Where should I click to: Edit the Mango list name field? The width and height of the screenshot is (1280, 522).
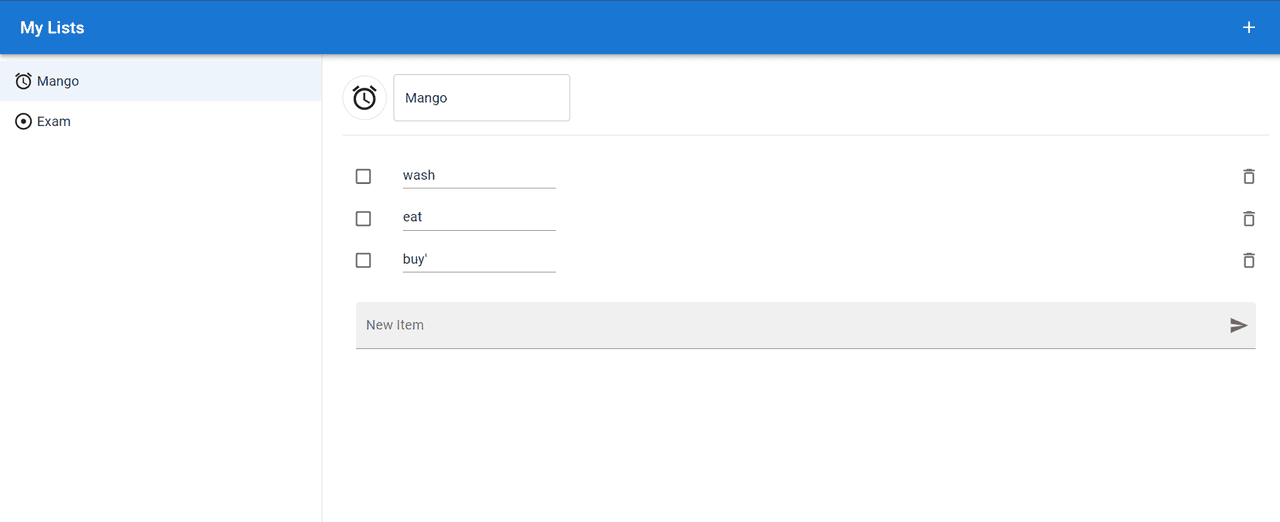pyautogui.click(x=481, y=98)
